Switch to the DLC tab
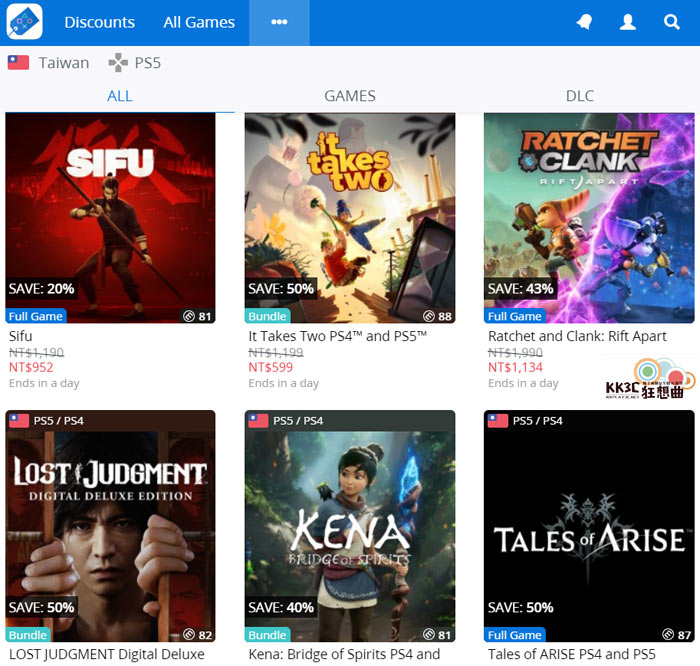 pyautogui.click(x=580, y=96)
